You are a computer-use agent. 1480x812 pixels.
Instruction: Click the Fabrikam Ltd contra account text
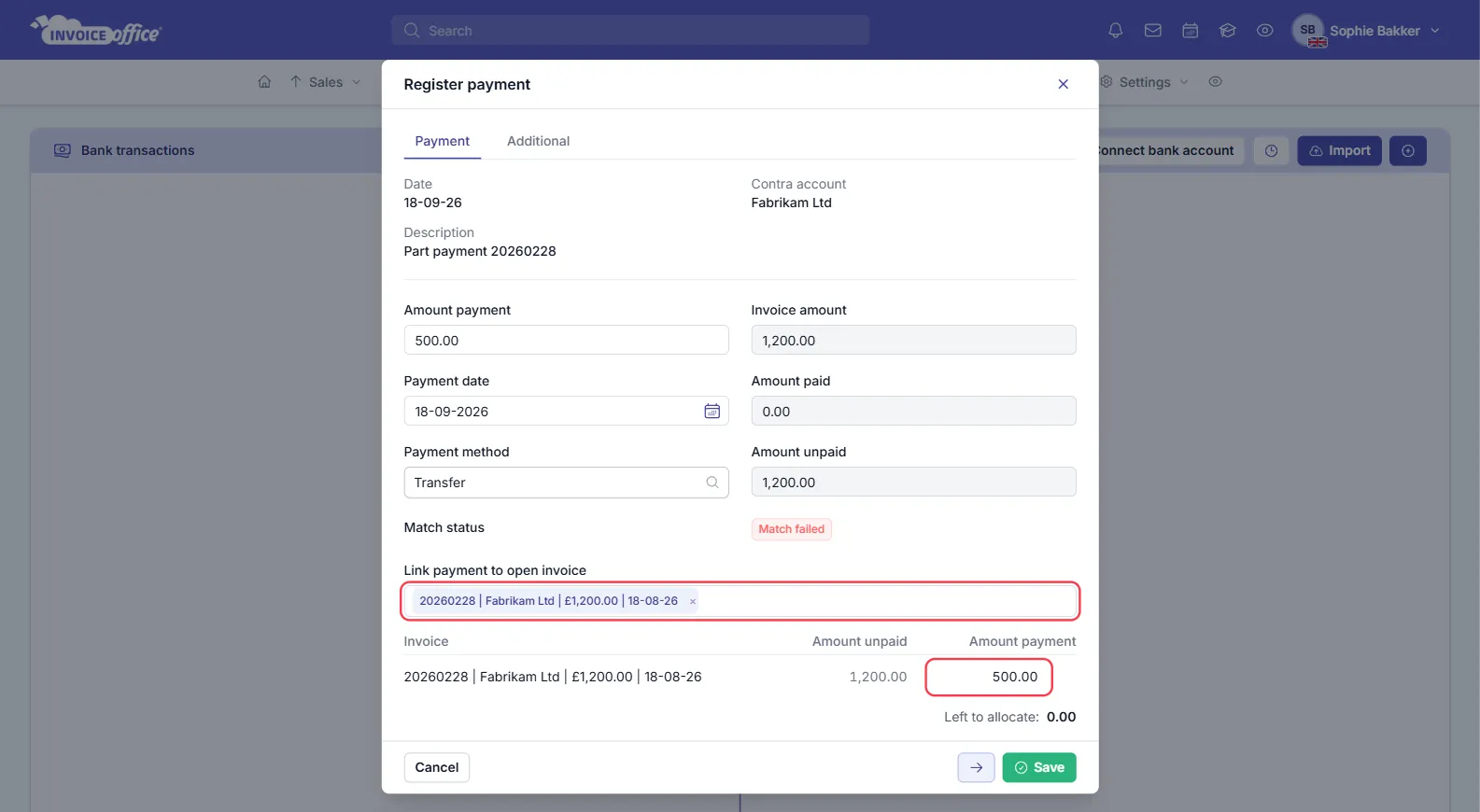click(x=792, y=203)
